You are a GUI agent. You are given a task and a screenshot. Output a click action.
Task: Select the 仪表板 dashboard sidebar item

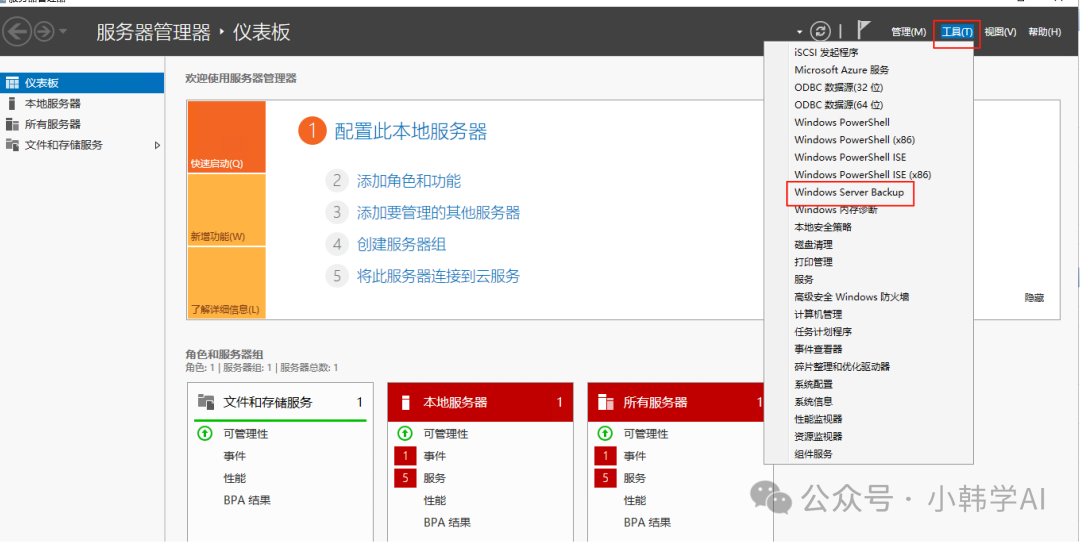pos(42,83)
